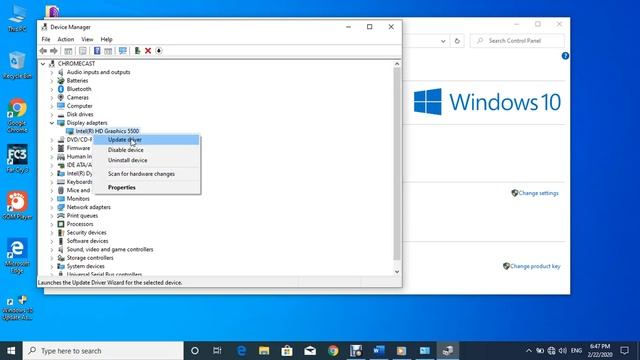Open Task View on taskbar
The width and height of the screenshot is (640, 360).
point(217,351)
